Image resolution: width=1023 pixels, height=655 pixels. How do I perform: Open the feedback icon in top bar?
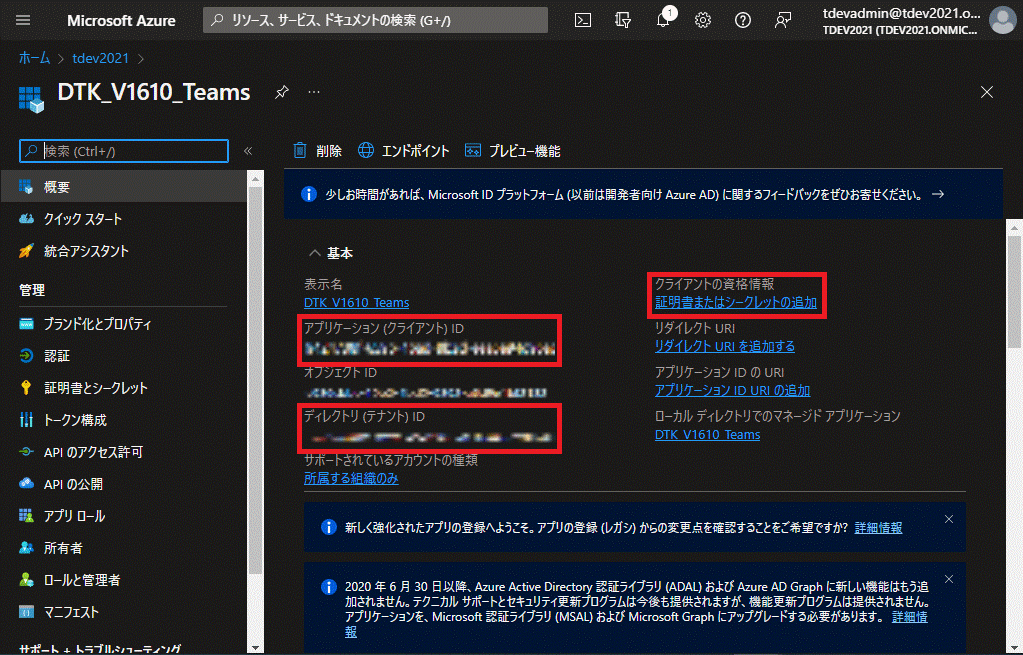(782, 20)
